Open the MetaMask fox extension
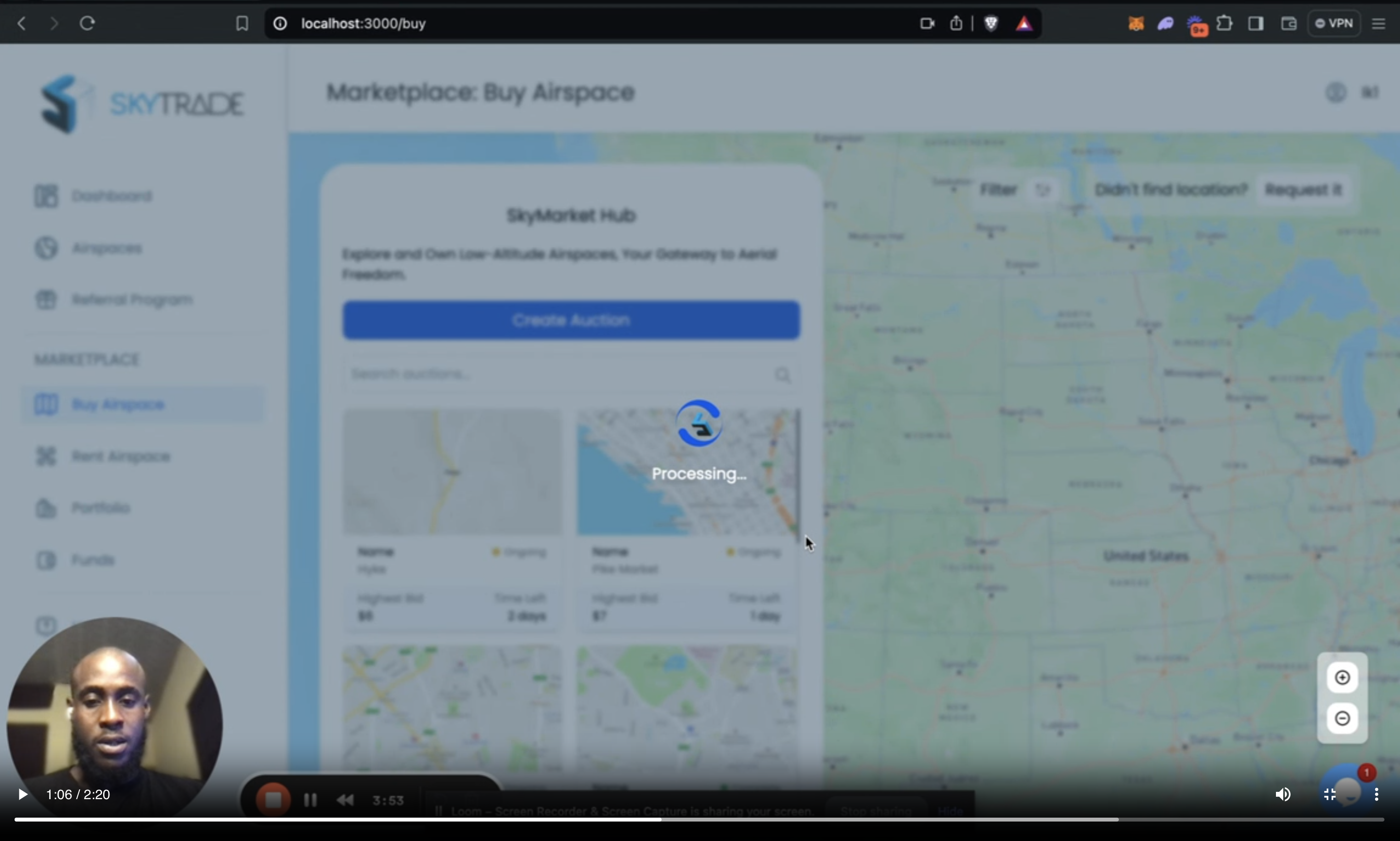Screen dimensions: 1400x841 (x=1135, y=23)
